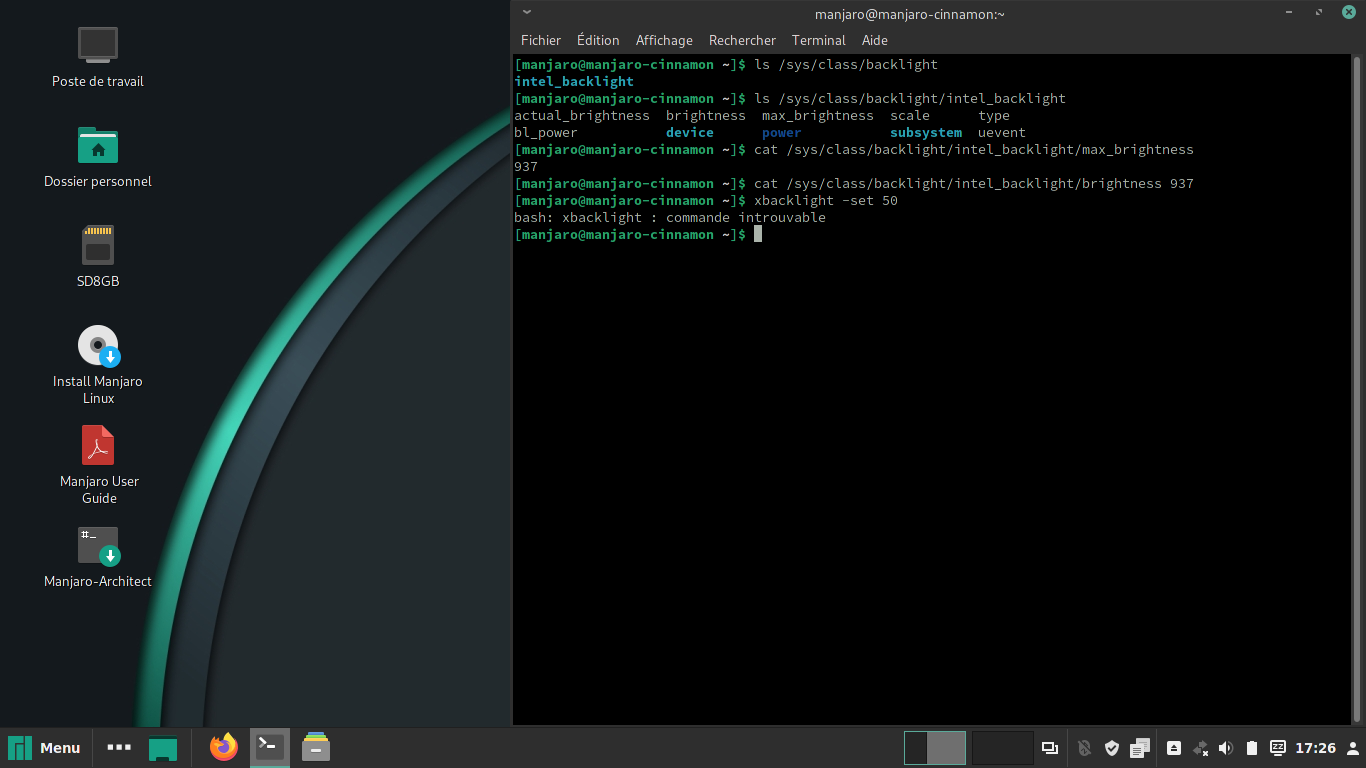Minimize the terminal window

(x=1290, y=13)
